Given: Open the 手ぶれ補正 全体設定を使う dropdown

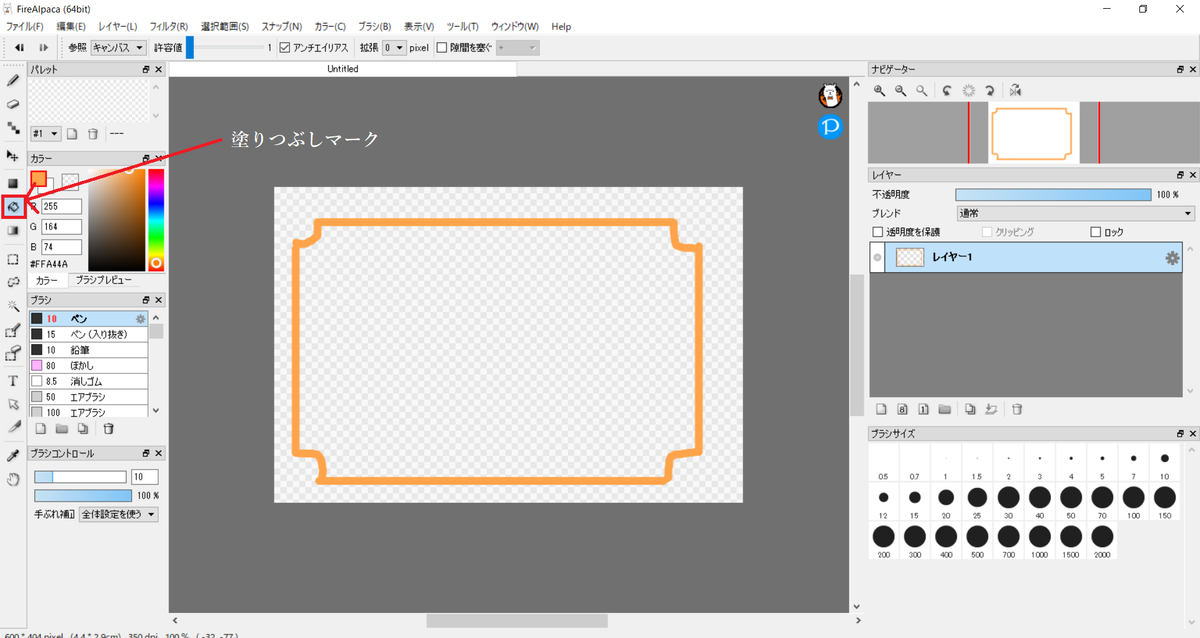Looking at the screenshot, I should coord(118,514).
